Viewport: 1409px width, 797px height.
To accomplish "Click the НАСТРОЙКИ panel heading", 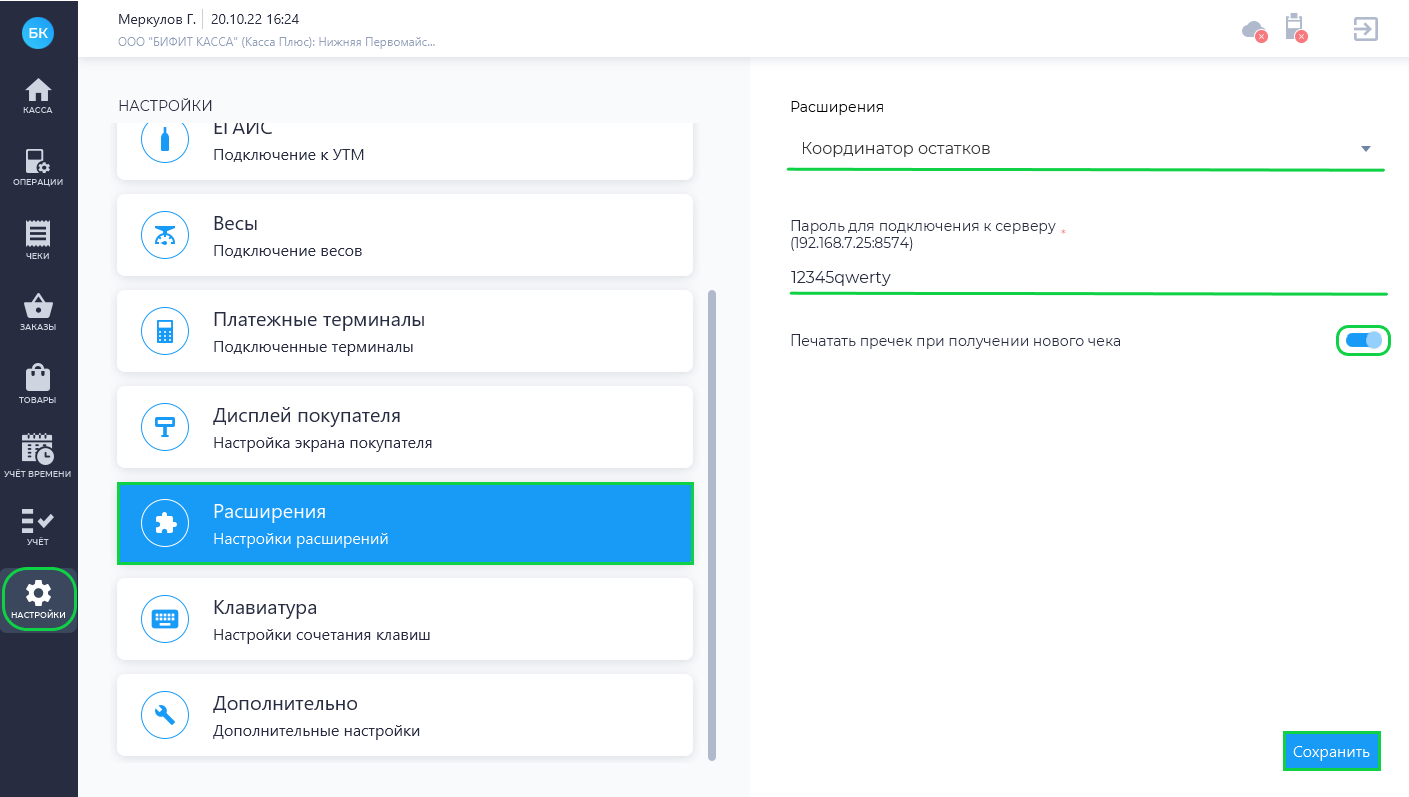I will [x=165, y=105].
